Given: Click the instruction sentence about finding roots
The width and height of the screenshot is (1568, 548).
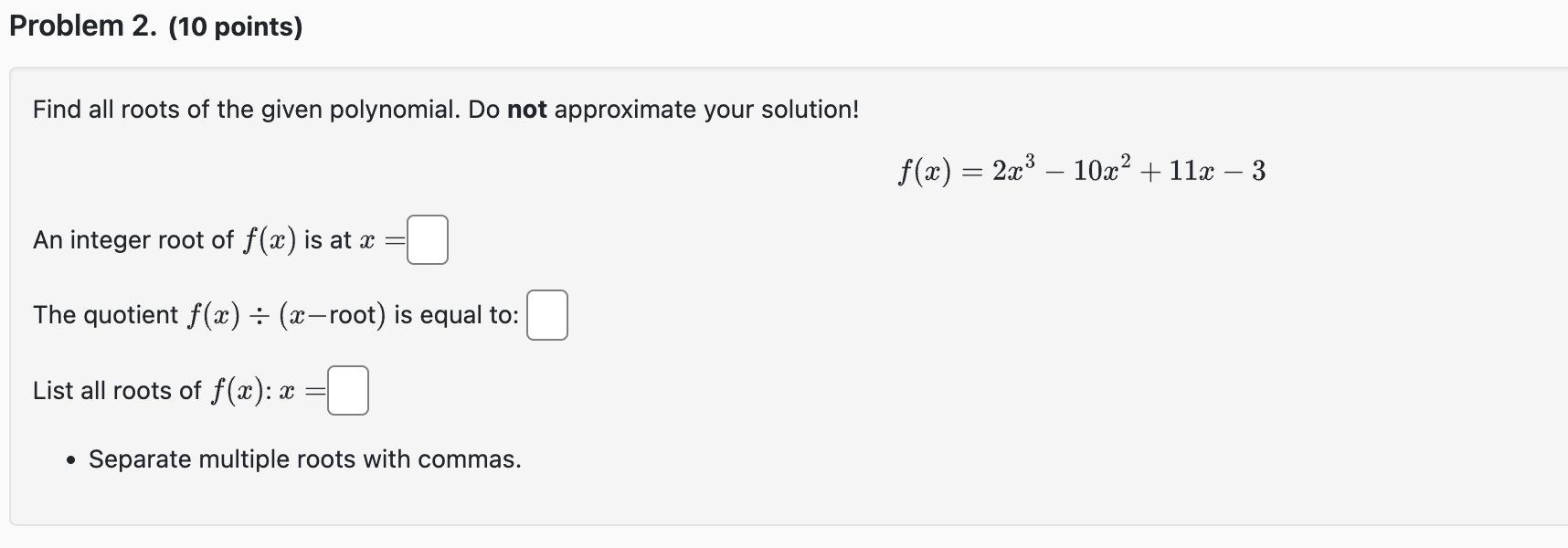Looking at the screenshot, I should (x=366, y=109).
